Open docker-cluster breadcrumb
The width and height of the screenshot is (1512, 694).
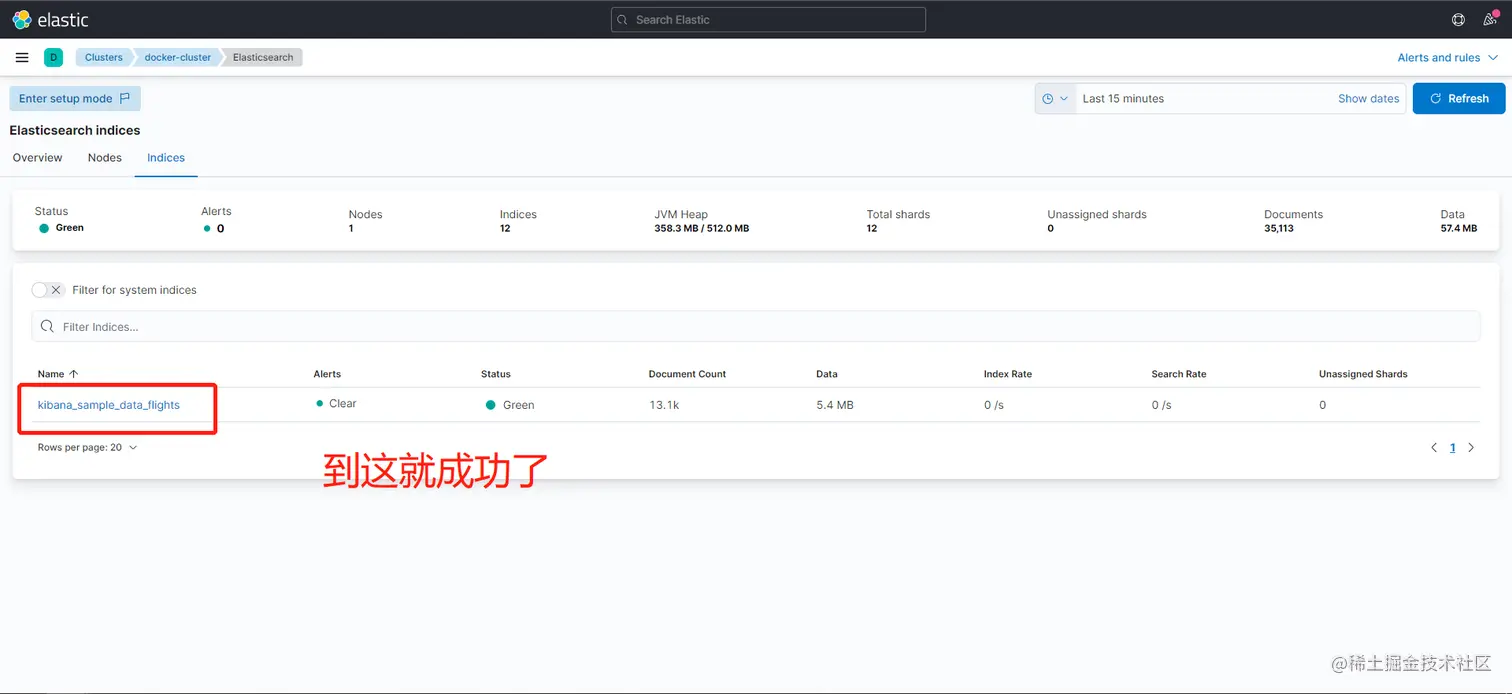coord(178,58)
